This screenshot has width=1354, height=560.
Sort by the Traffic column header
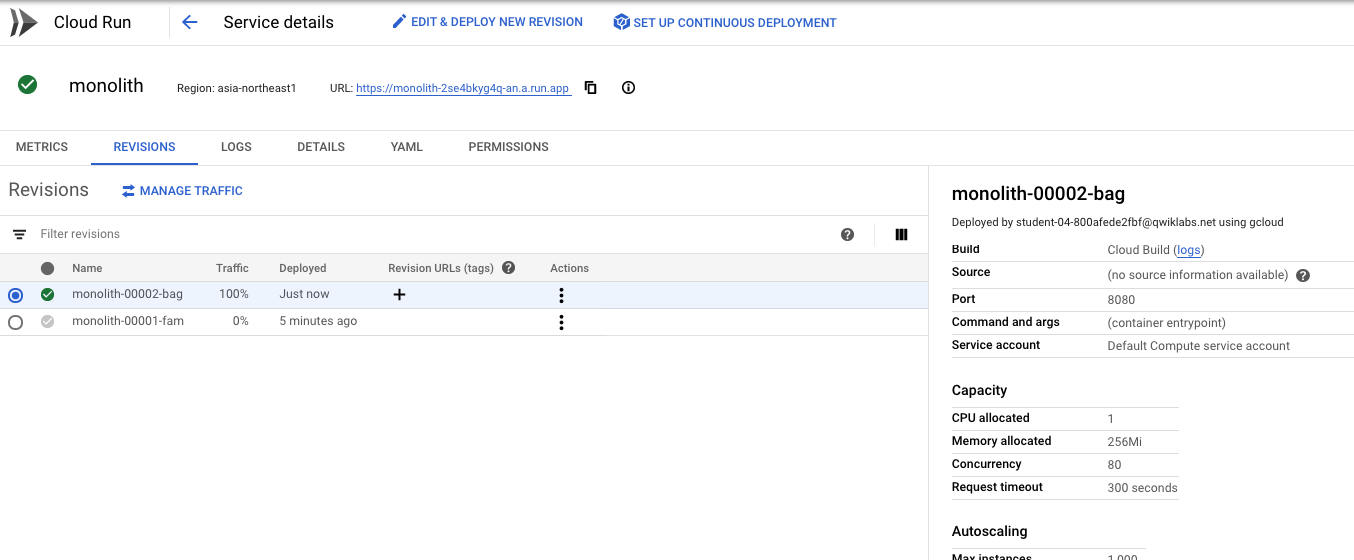coord(232,268)
